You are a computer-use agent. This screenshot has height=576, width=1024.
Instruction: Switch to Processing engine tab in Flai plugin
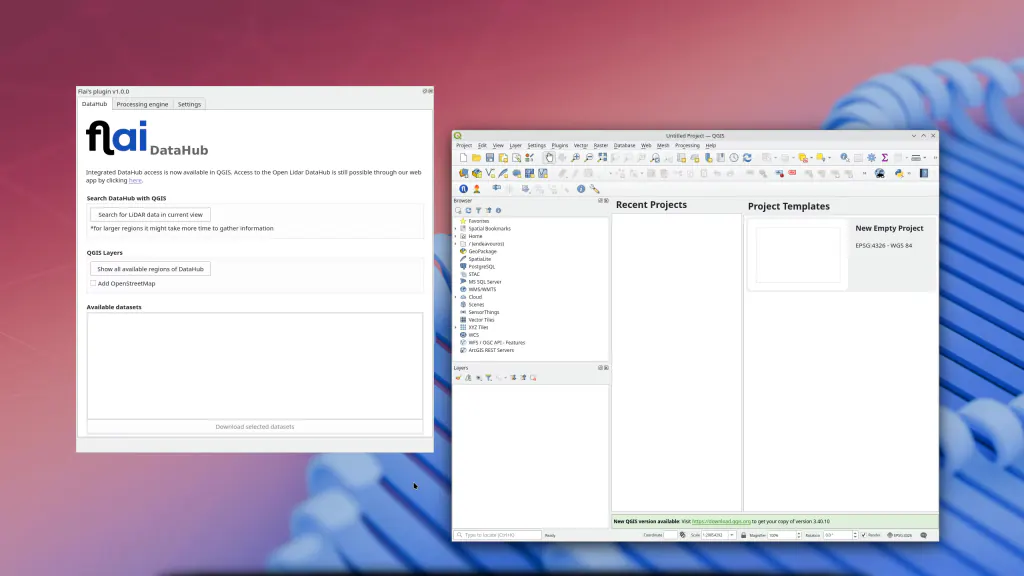pyautogui.click(x=142, y=104)
